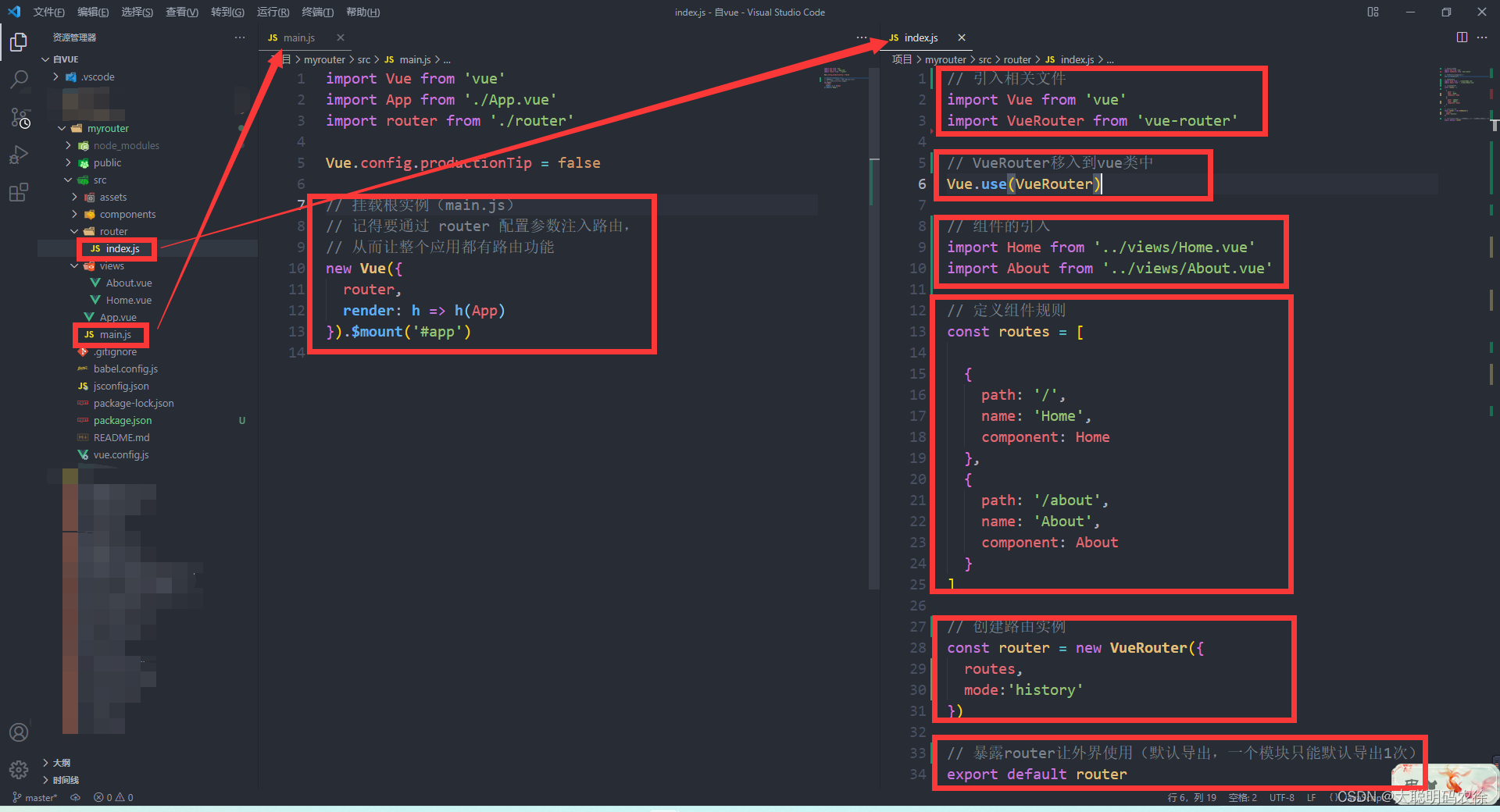Collapse the myrouter folder

click(148, 128)
